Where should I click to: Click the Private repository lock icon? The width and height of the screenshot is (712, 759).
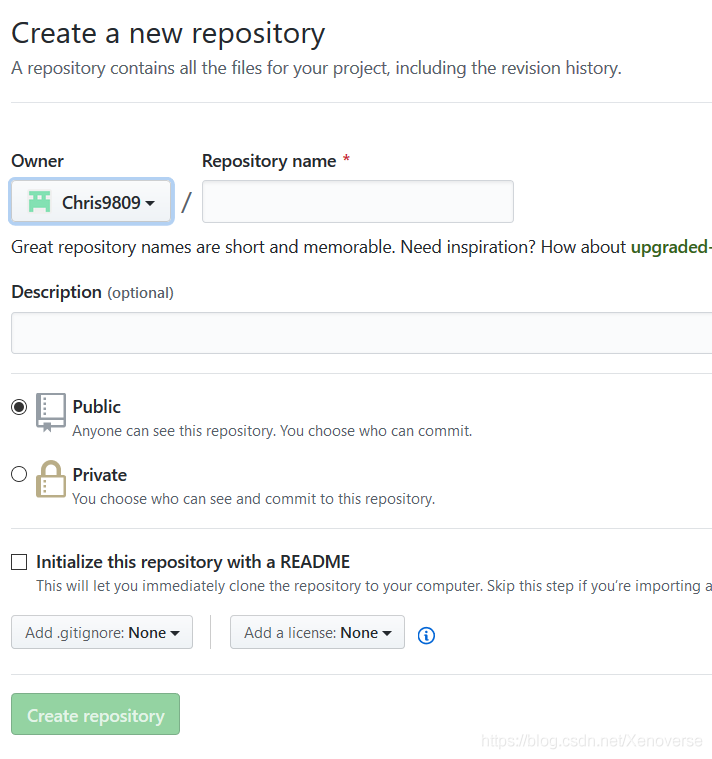pyautogui.click(x=51, y=479)
